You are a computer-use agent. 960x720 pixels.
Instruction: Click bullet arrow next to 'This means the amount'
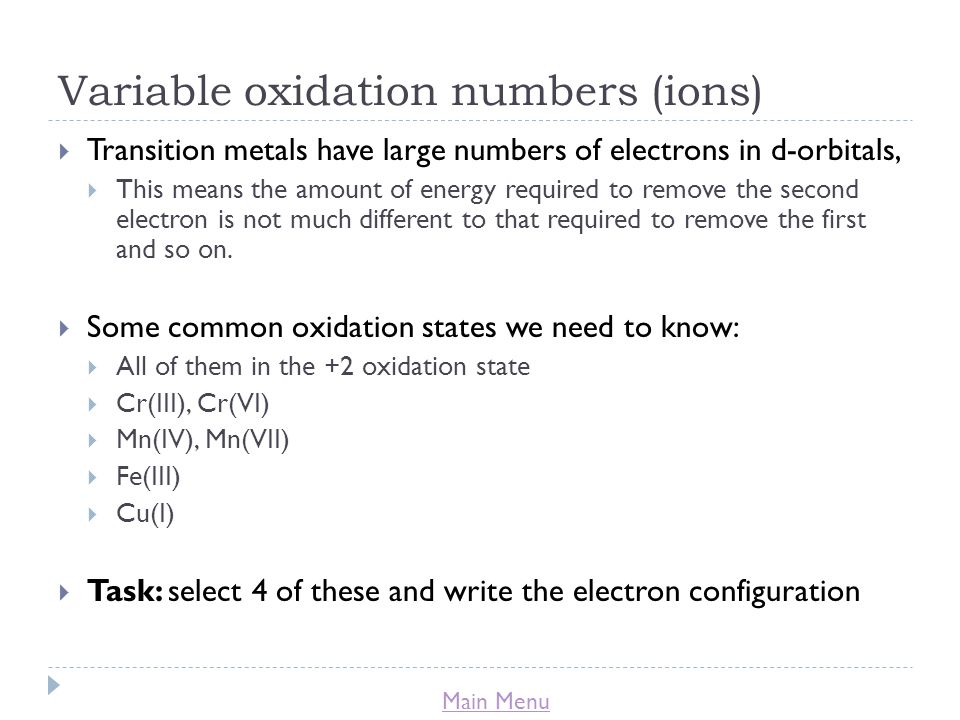tap(92, 190)
